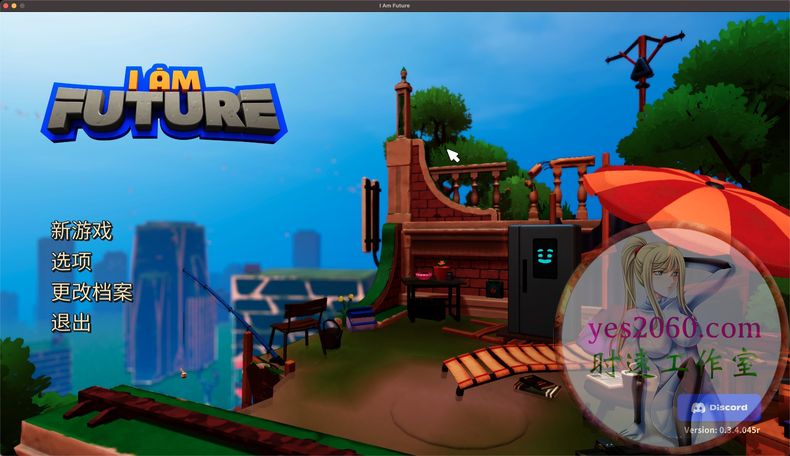The width and height of the screenshot is (790, 456).
Task: Open the 选项 options menu
Action: [71, 262]
